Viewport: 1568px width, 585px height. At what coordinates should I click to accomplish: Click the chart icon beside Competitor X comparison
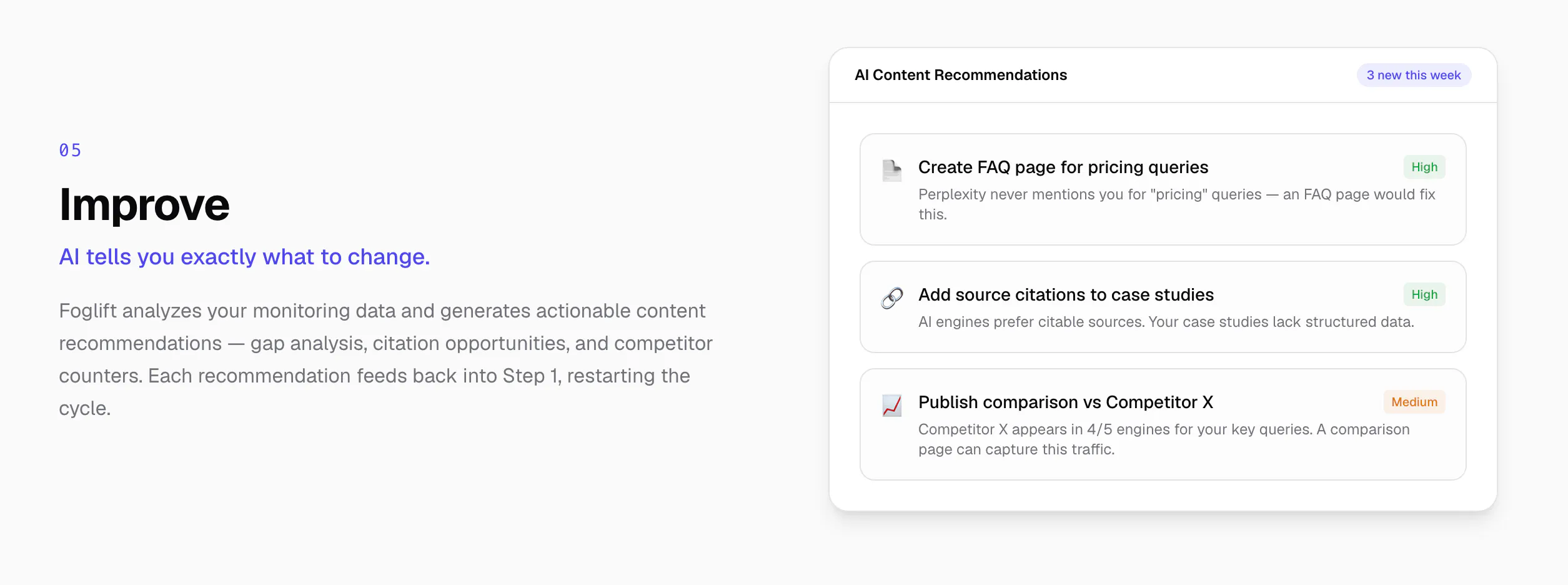point(891,405)
